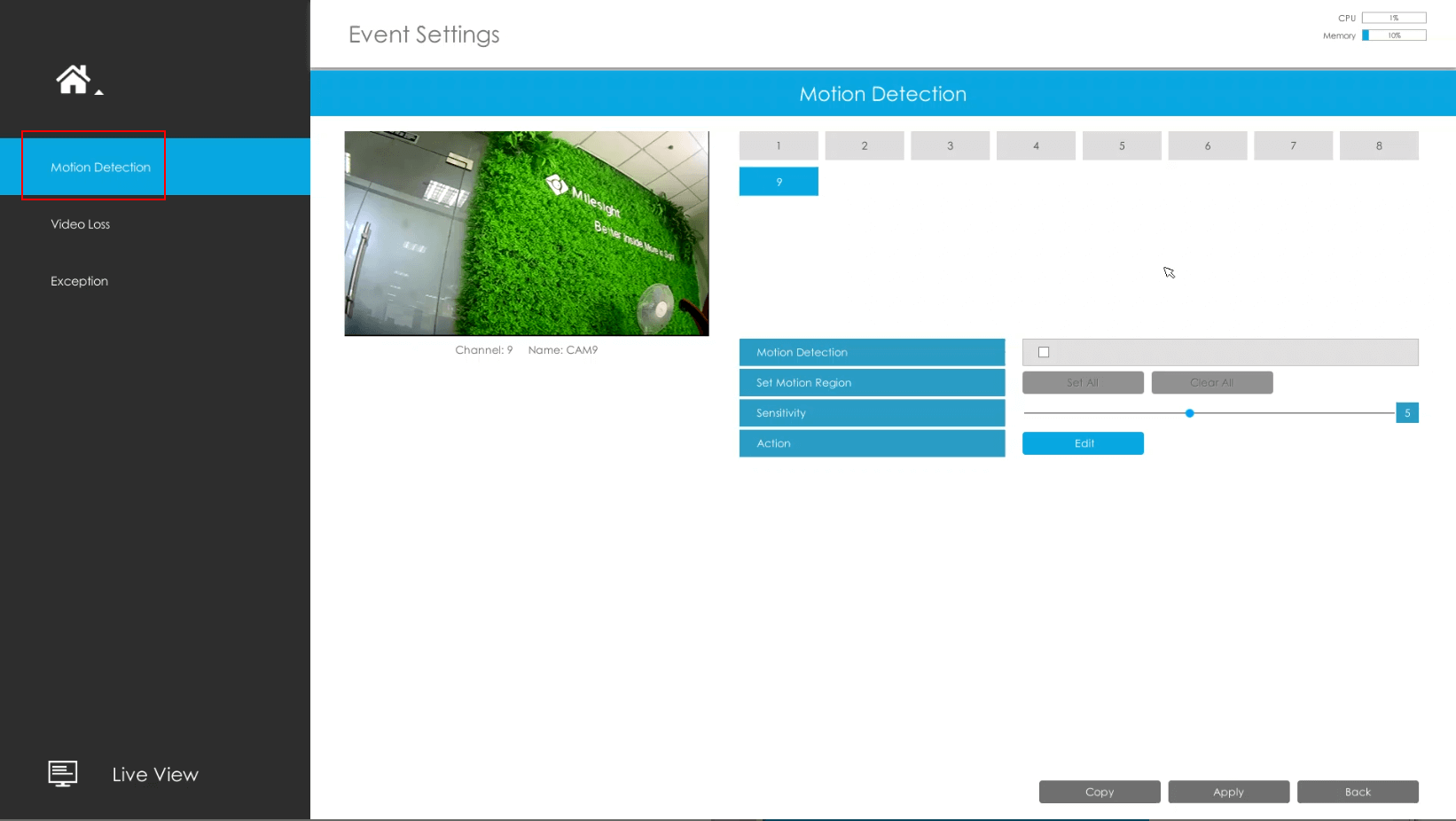Click the CAM9 camera preview image

click(526, 233)
